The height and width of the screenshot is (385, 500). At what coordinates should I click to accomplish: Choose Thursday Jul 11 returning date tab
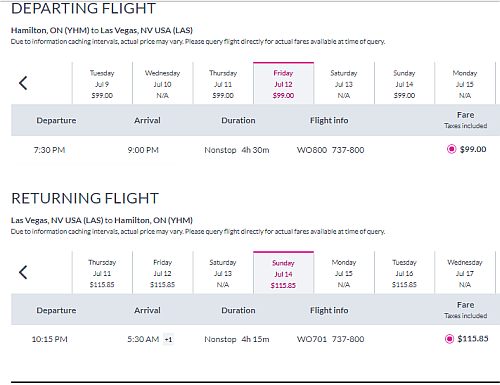pos(102,273)
